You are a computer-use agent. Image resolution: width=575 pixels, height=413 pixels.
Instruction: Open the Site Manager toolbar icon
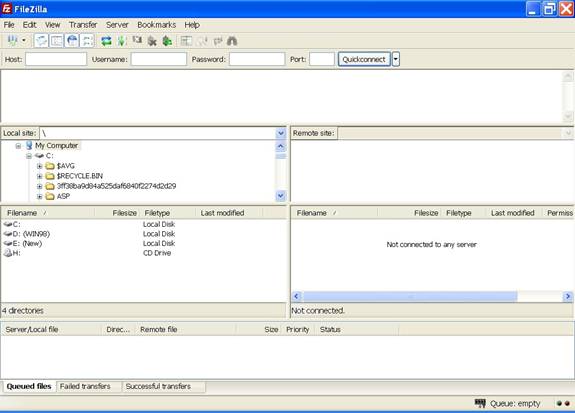click(x=12, y=40)
